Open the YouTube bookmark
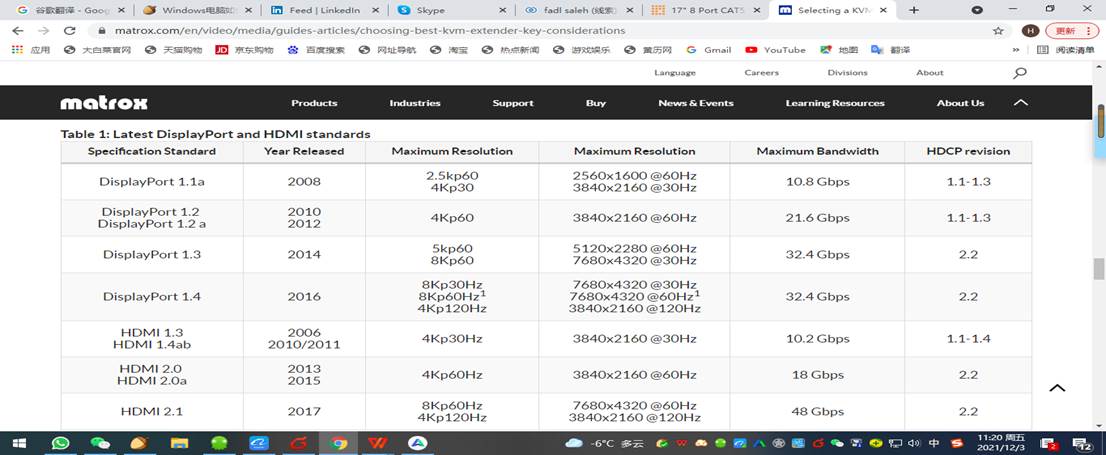This screenshot has width=1106, height=455. [775, 50]
